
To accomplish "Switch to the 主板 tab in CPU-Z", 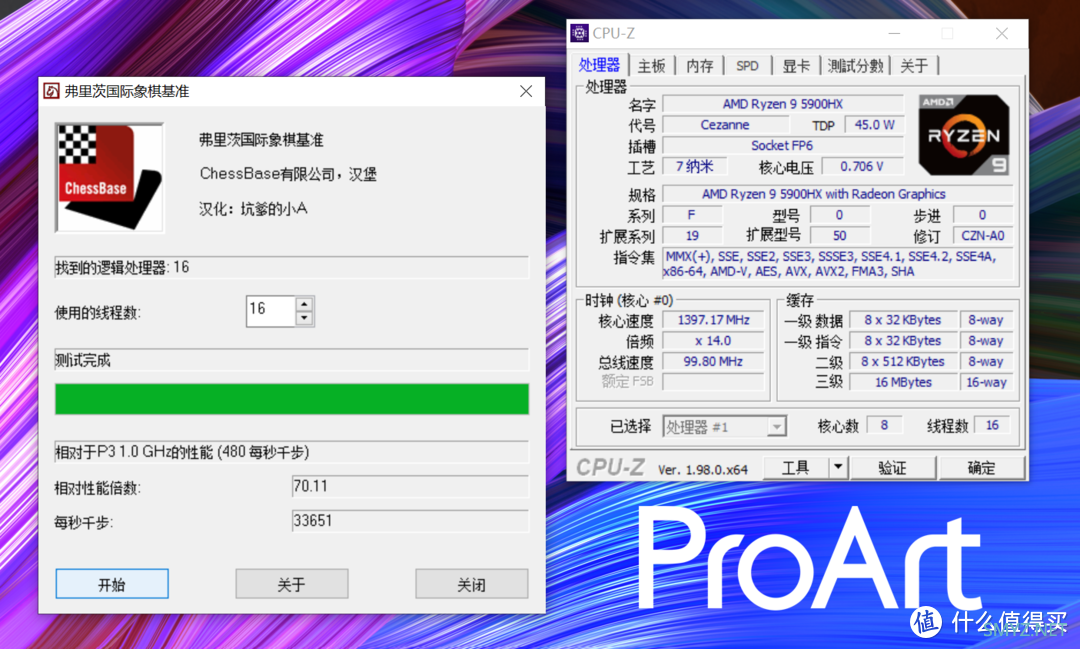I will pyautogui.click(x=651, y=66).
